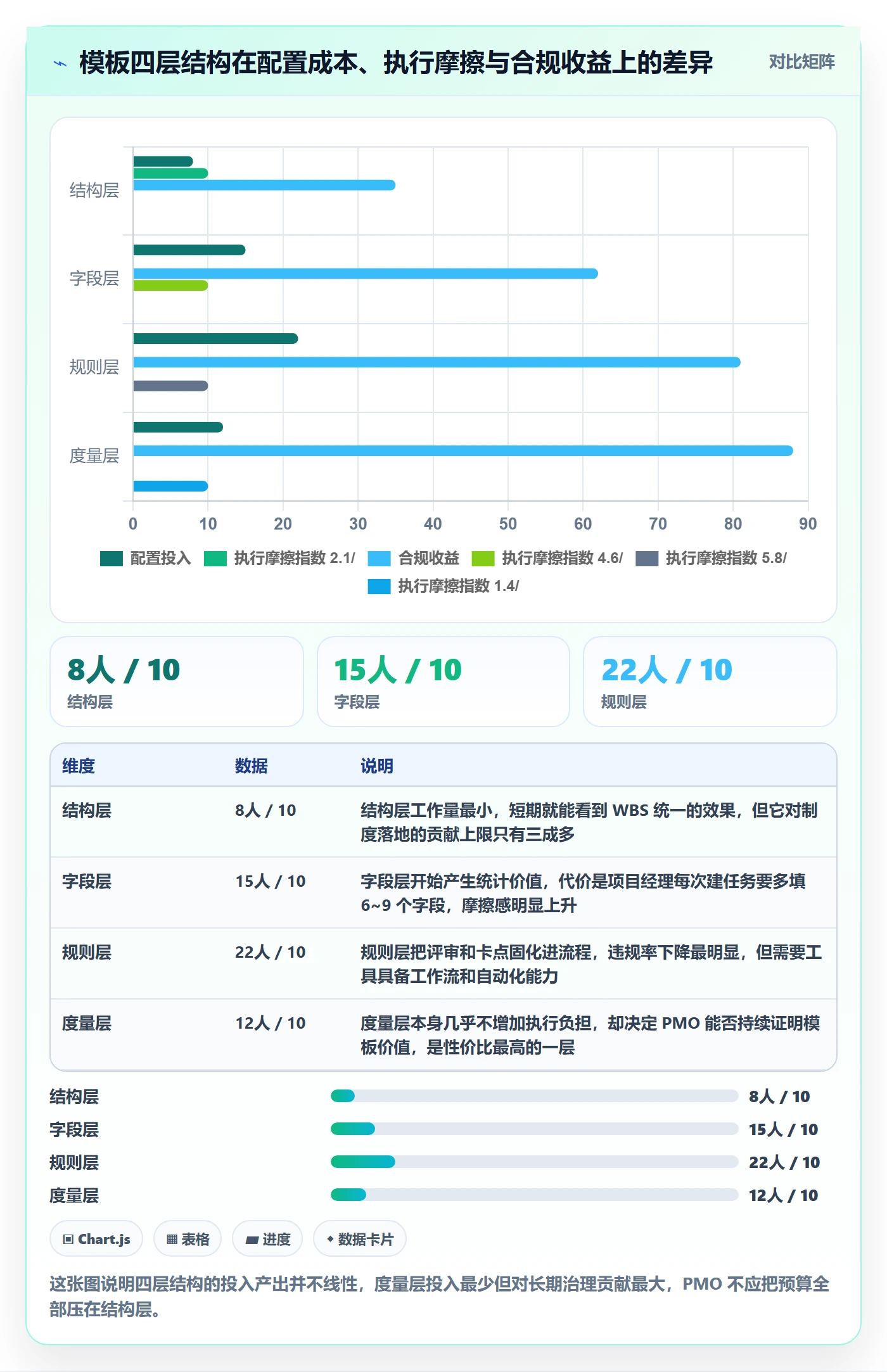
Task: Click the 对比矩阵 label in header
Action: tap(801, 62)
